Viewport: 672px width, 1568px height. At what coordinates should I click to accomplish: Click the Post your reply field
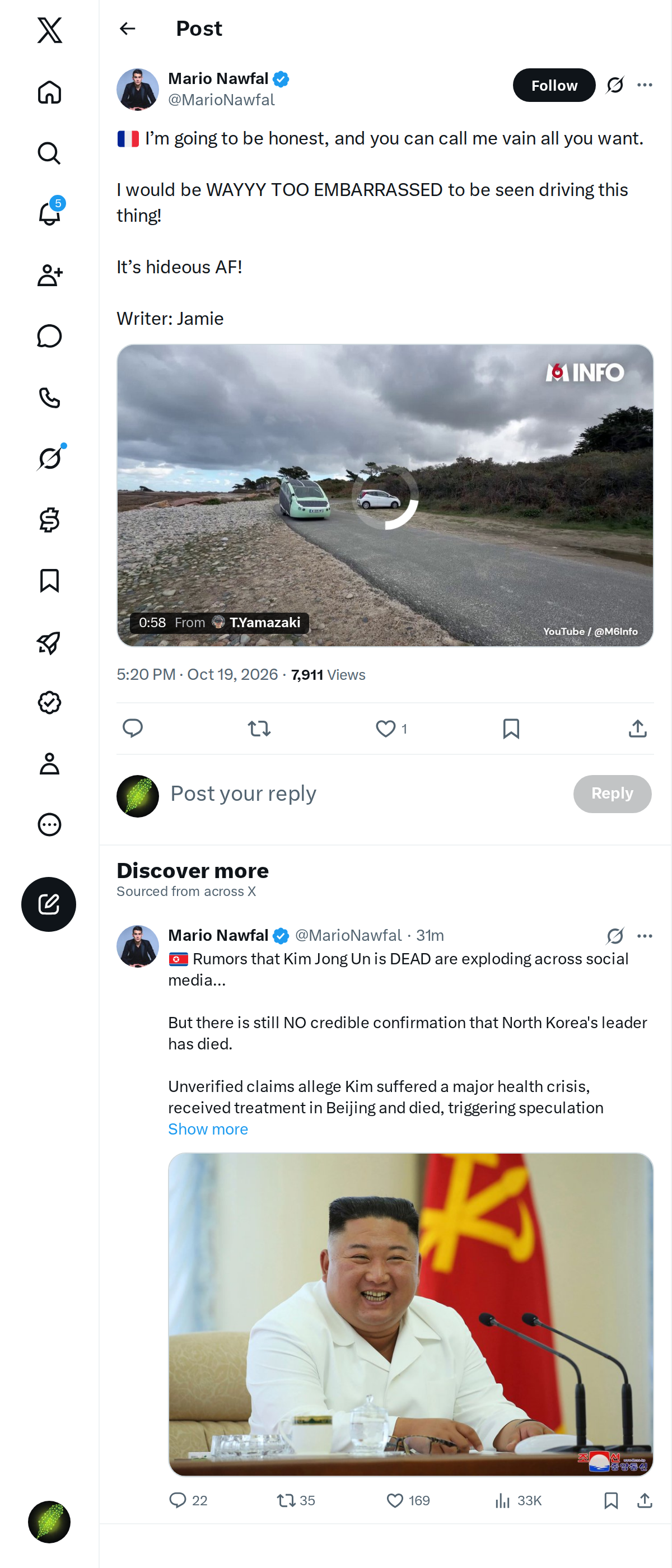click(x=365, y=793)
